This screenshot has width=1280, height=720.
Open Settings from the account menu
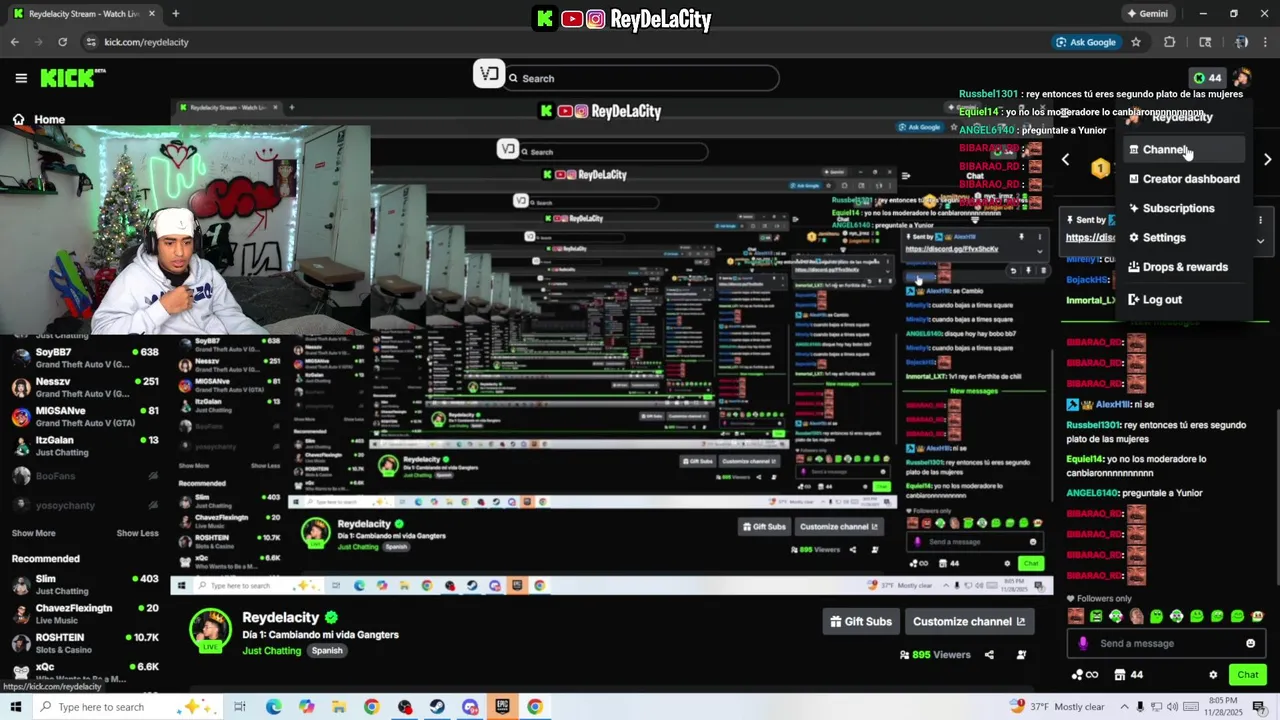pos(1186,238)
